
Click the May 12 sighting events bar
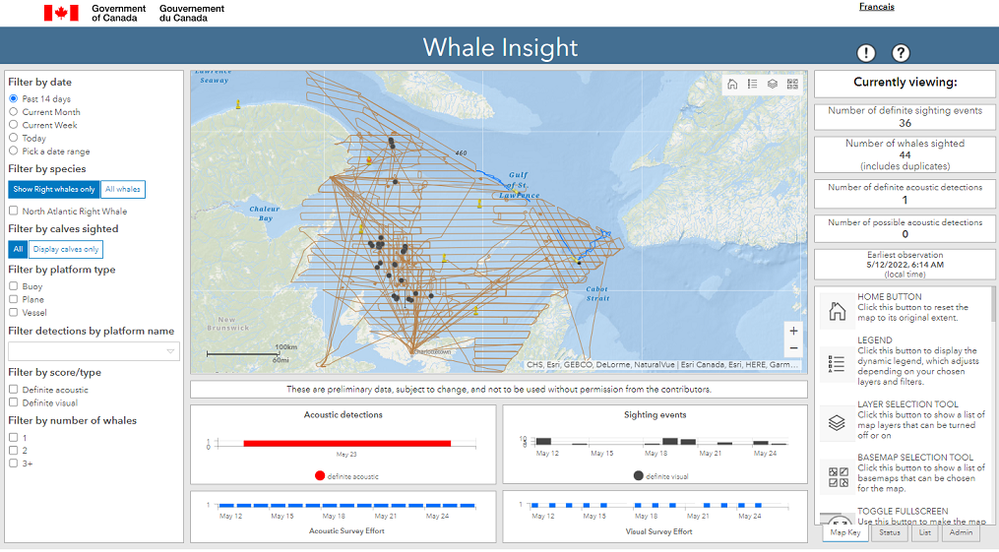click(x=543, y=441)
